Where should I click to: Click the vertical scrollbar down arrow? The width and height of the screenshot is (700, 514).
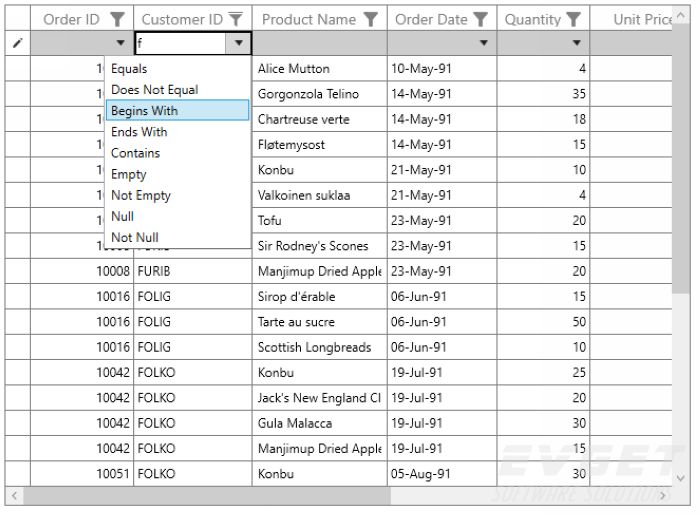pyautogui.click(x=681, y=478)
